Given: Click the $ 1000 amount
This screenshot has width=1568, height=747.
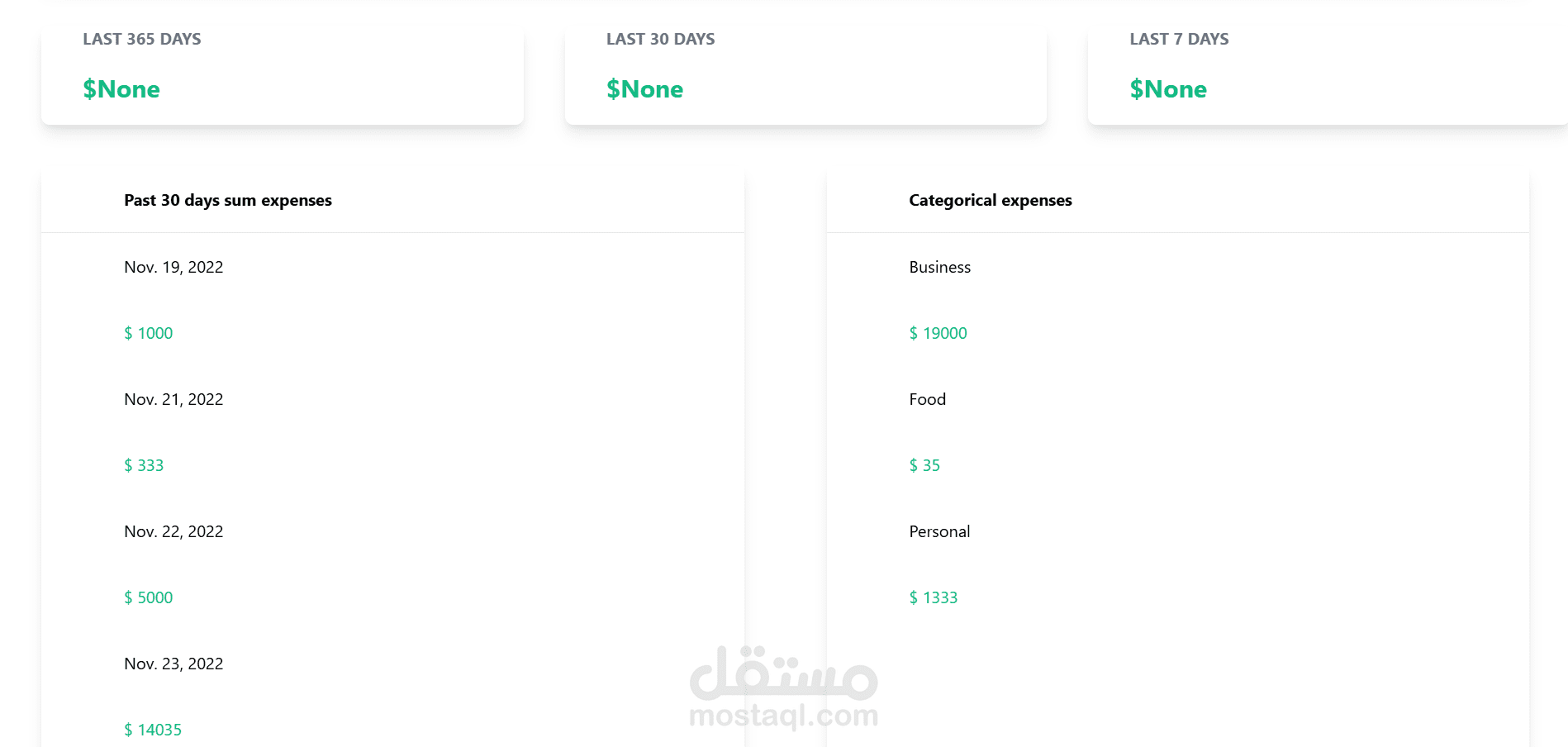Looking at the screenshot, I should tap(149, 333).
